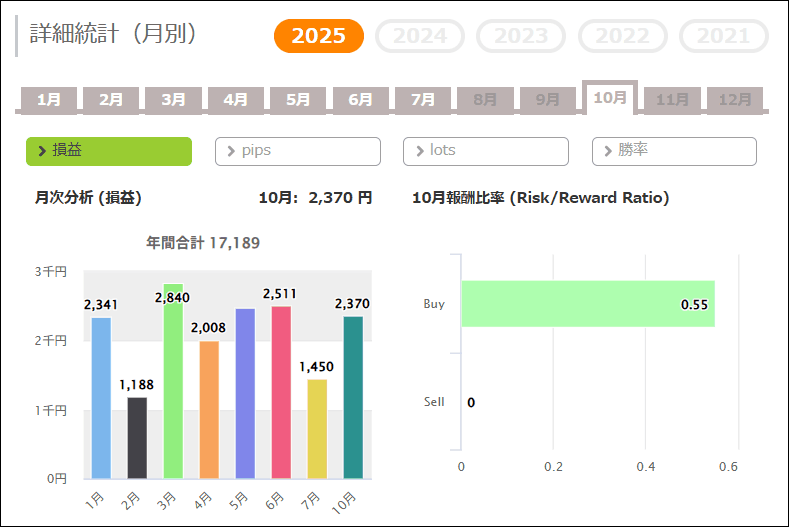Select the 7月 month tab
Viewport: 789px width, 527px height.
coord(423,100)
